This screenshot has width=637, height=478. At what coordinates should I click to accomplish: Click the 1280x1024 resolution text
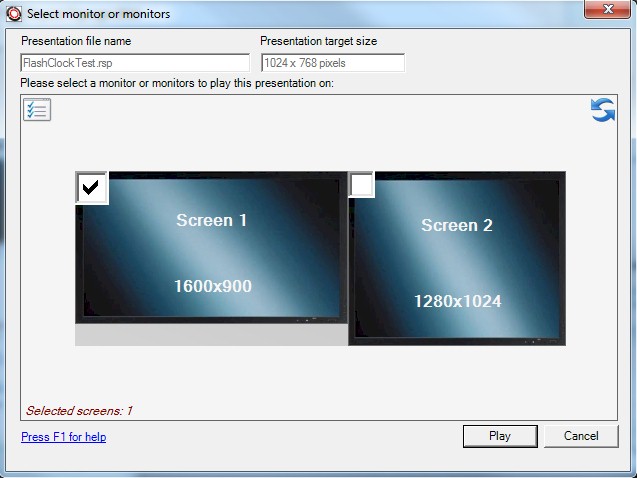point(457,301)
